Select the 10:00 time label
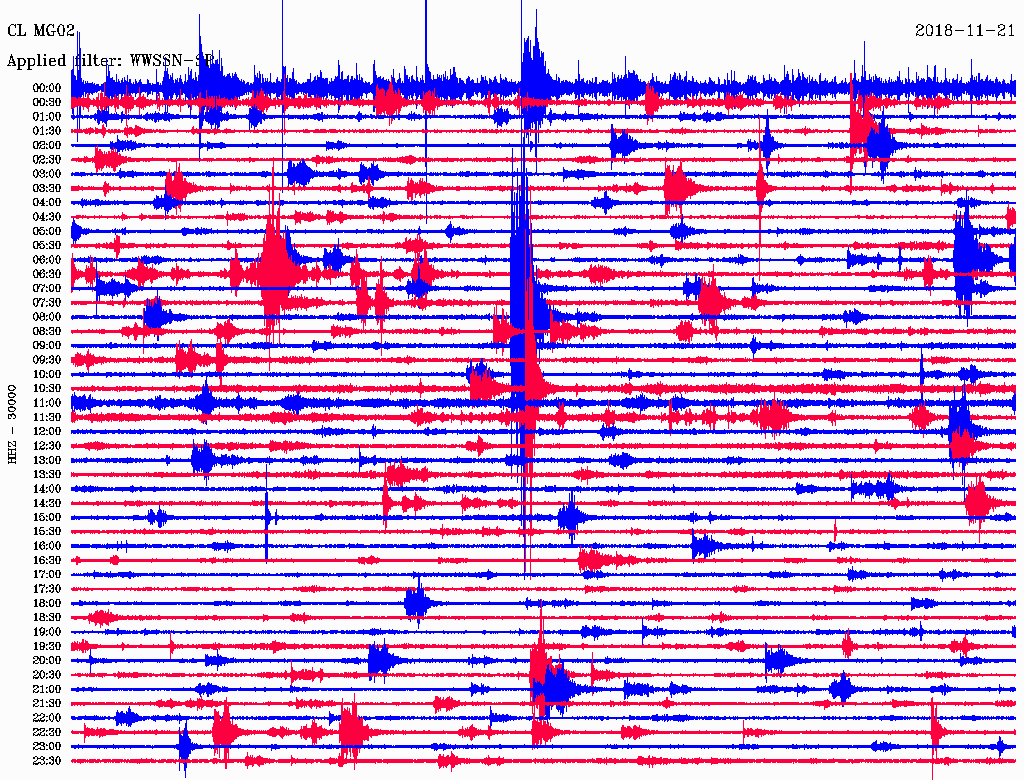This screenshot has width=1024, height=780. (47, 375)
